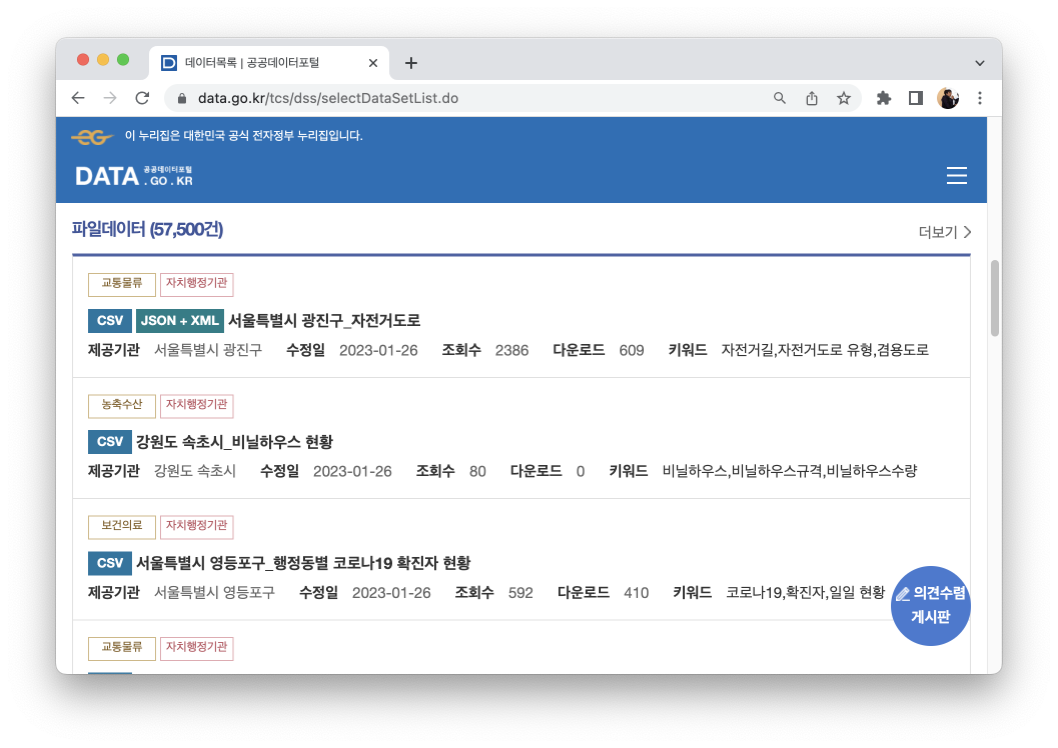The width and height of the screenshot is (1058, 748).
Task: Click keywords 비닐하우스,비닐하우스규격,비닐하우스수량
Action: [x=789, y=471]
